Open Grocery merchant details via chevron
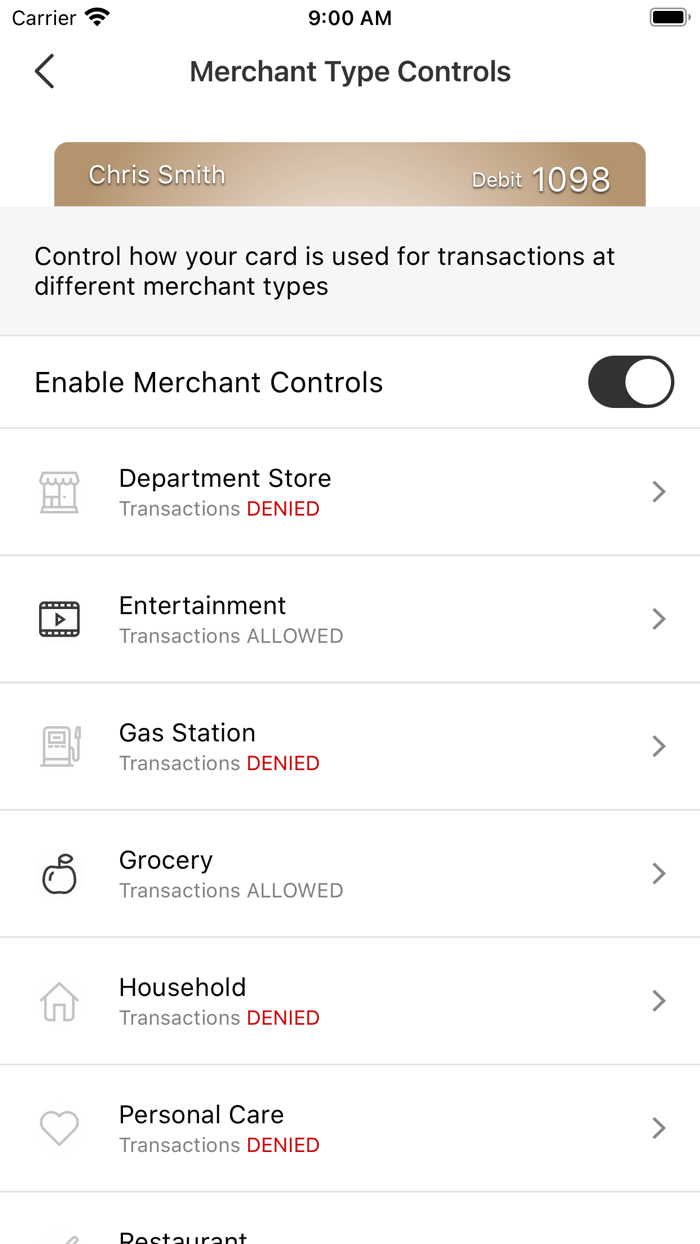700x1244 pixels. [658, 873]
